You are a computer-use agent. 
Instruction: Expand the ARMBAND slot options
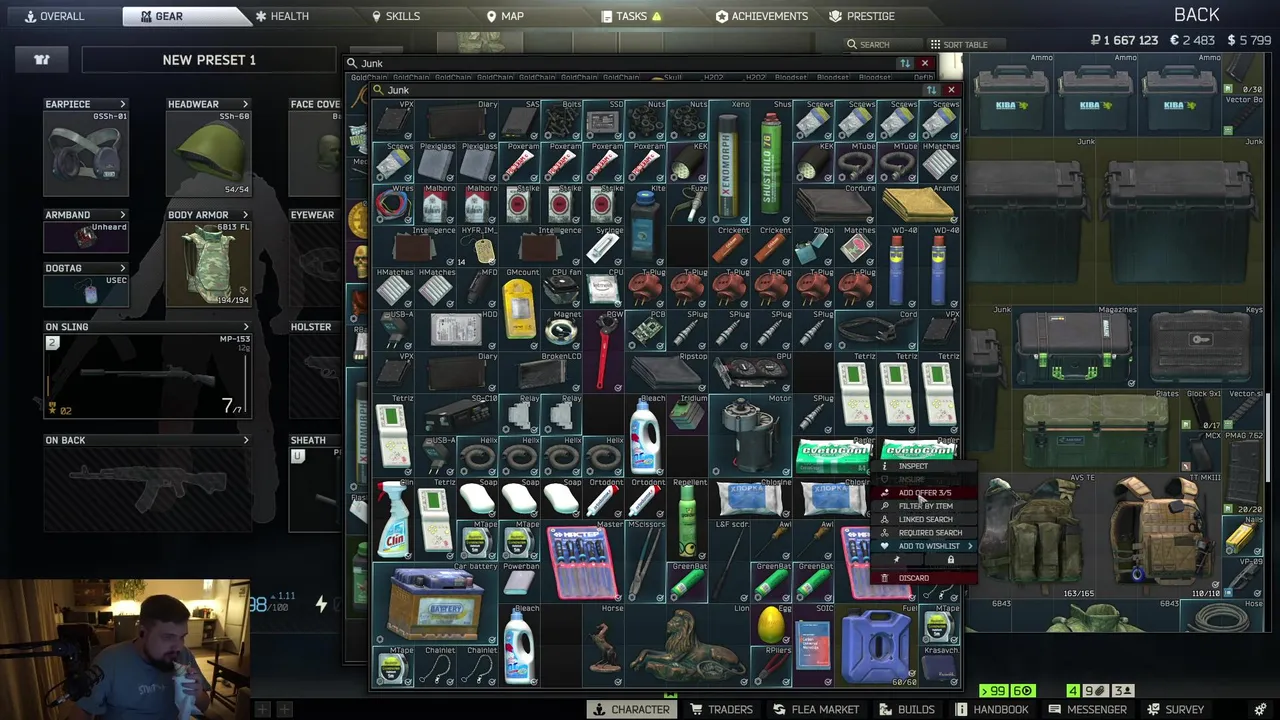(x=123, y=215)
